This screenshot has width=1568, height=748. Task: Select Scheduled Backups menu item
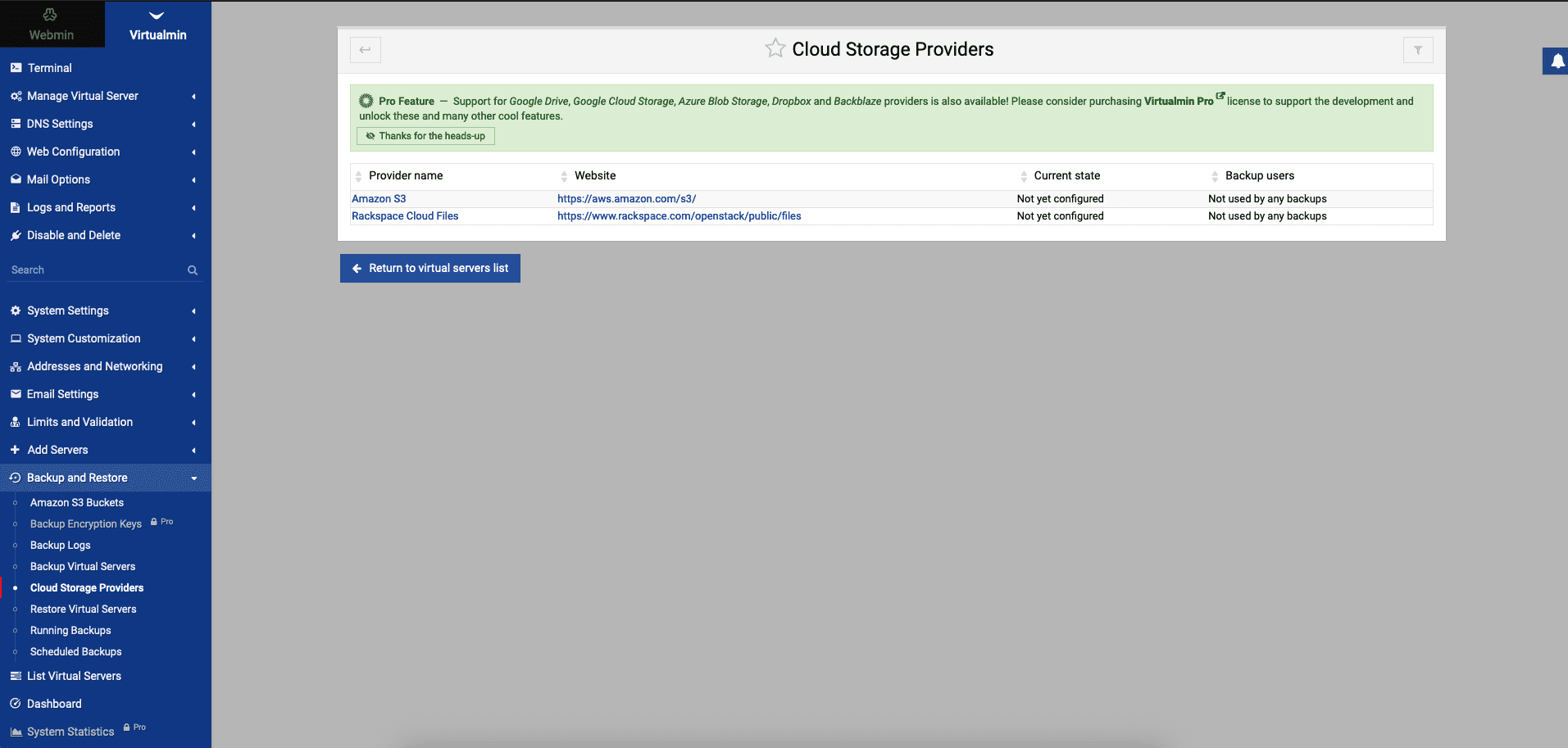[x=76, y=651]
